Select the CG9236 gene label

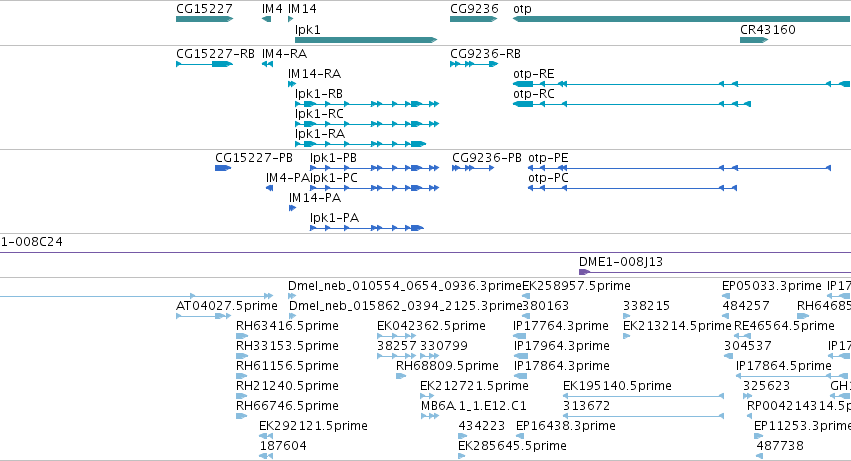coord(474,9)
